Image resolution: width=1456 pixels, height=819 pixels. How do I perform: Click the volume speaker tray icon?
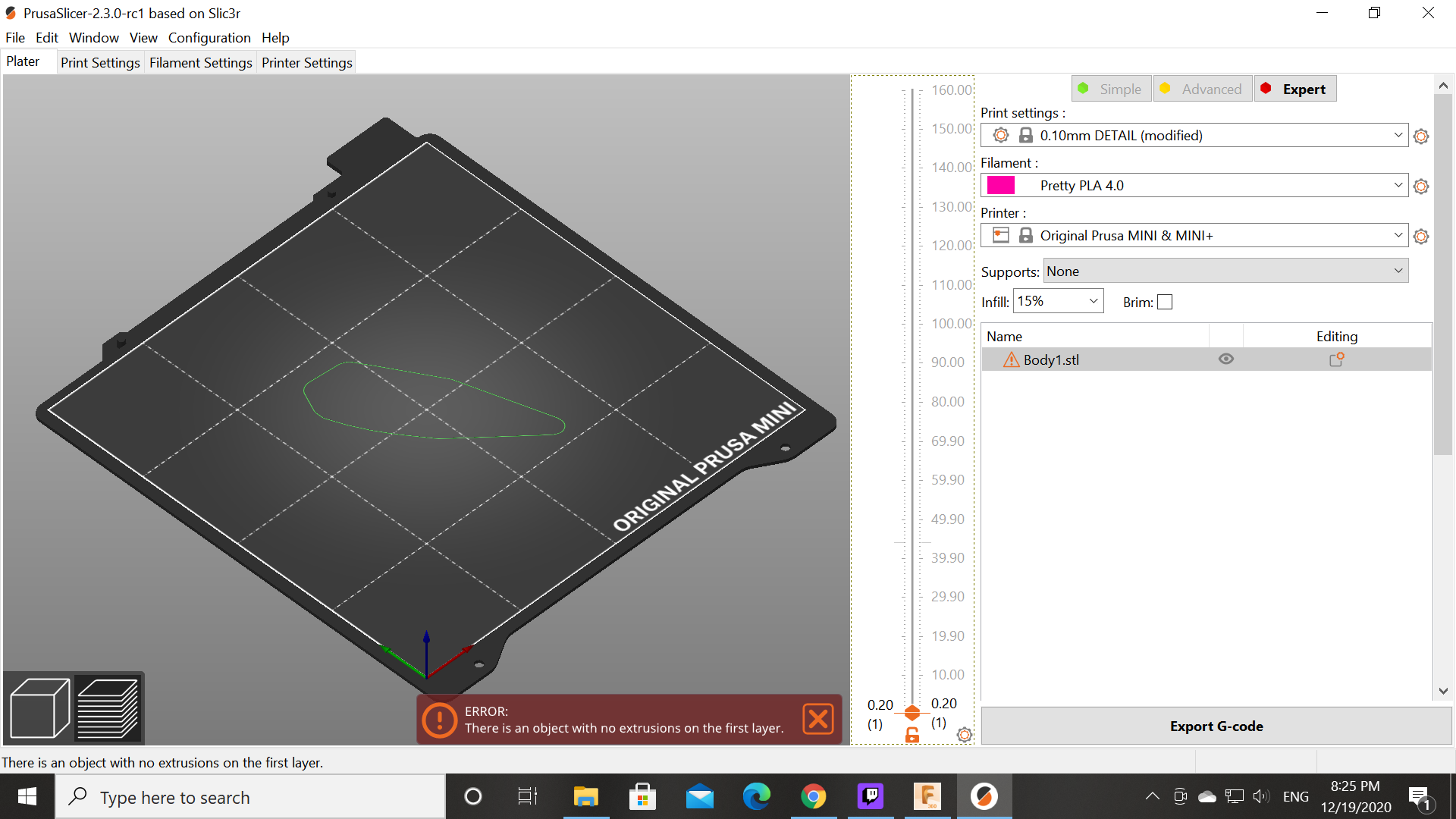[x=1260, y=796]
